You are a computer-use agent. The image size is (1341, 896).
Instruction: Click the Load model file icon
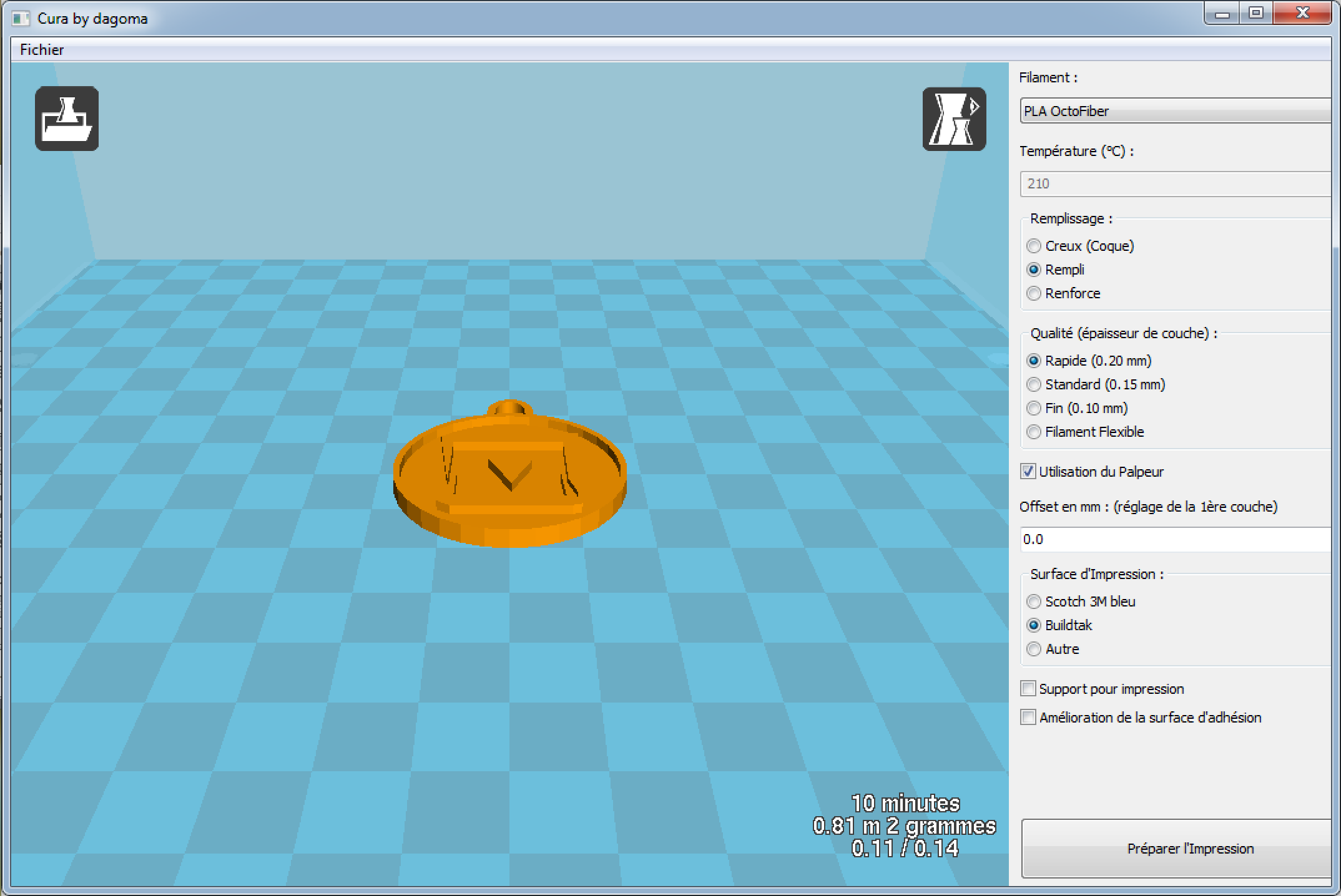click(67, 119)
